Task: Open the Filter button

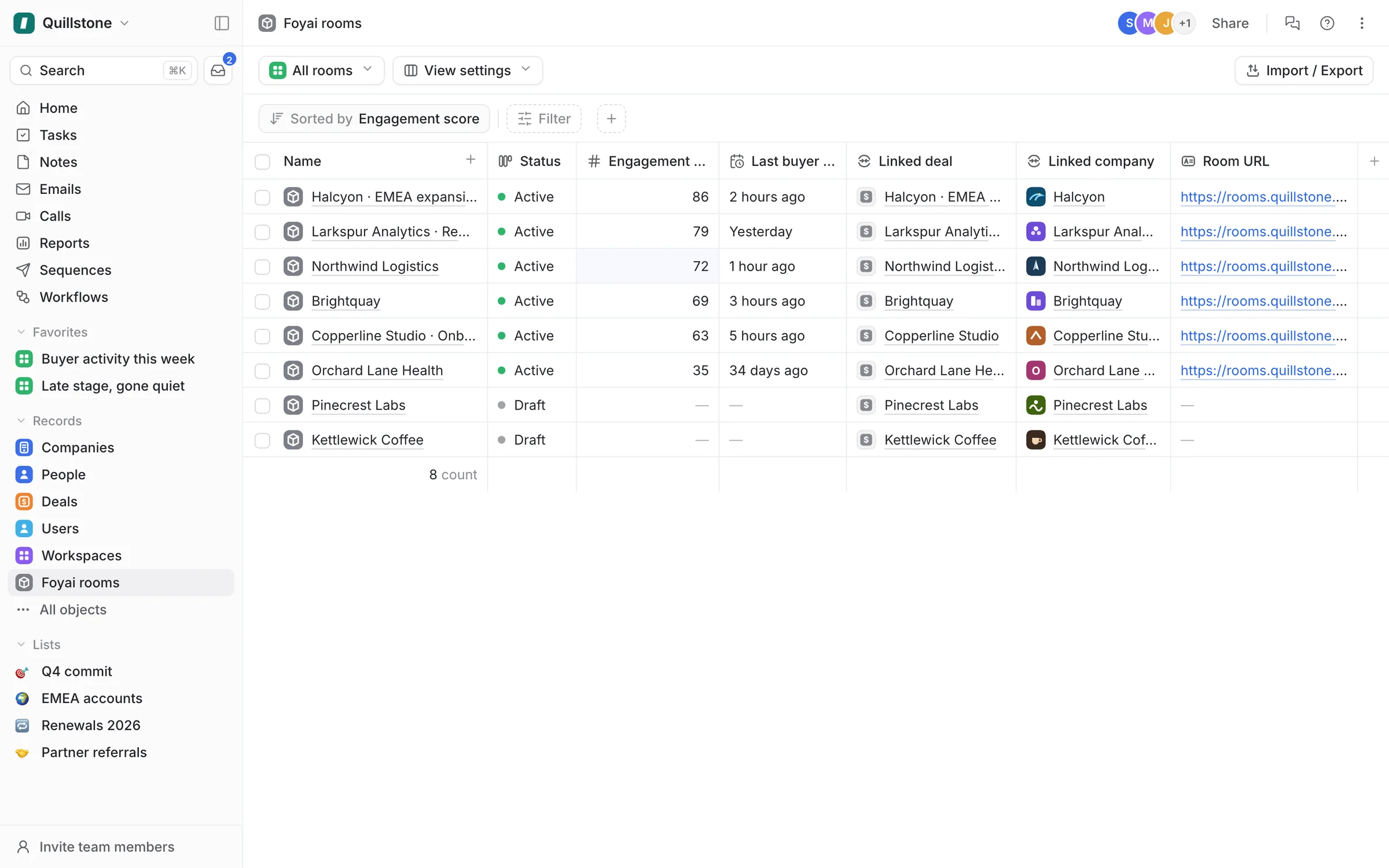Action: tap(543, 119)
